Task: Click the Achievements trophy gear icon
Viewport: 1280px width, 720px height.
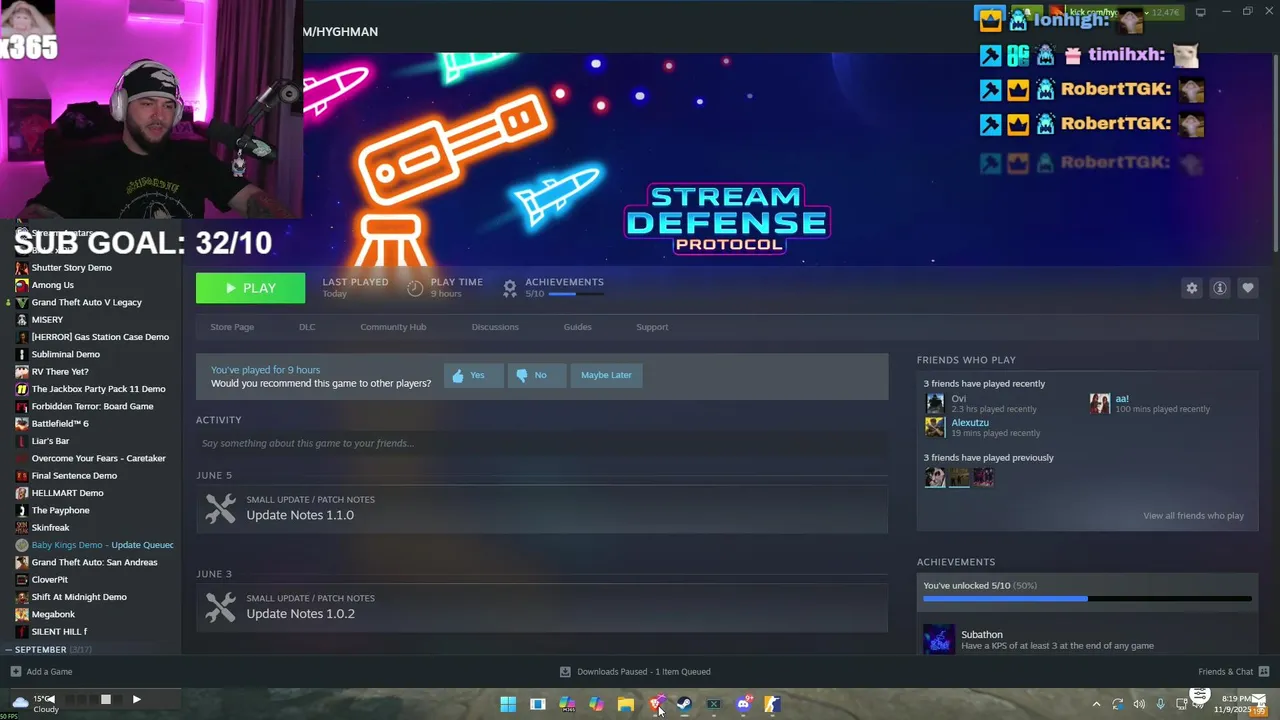Action: (510, 288)
